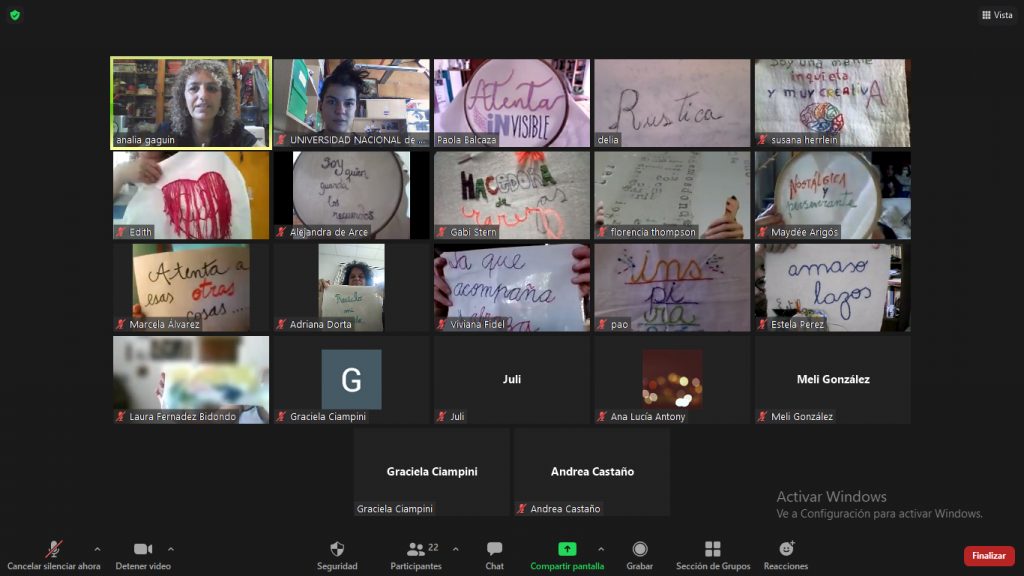This screenshot has height=576, width=1024.
Task: Select the Rustica embroidery tile from delia
Action: 672,103
